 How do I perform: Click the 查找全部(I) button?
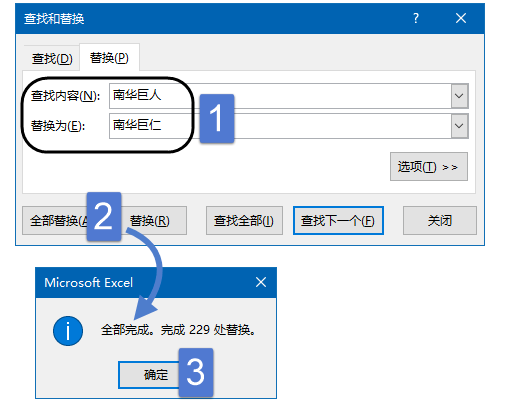click(244, 220)
